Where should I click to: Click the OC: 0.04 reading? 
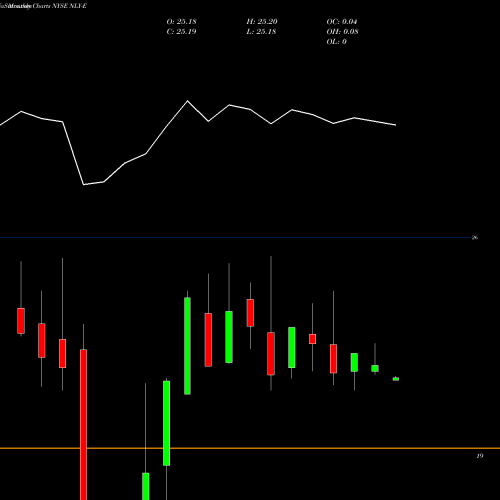click(x=342, y=22)
